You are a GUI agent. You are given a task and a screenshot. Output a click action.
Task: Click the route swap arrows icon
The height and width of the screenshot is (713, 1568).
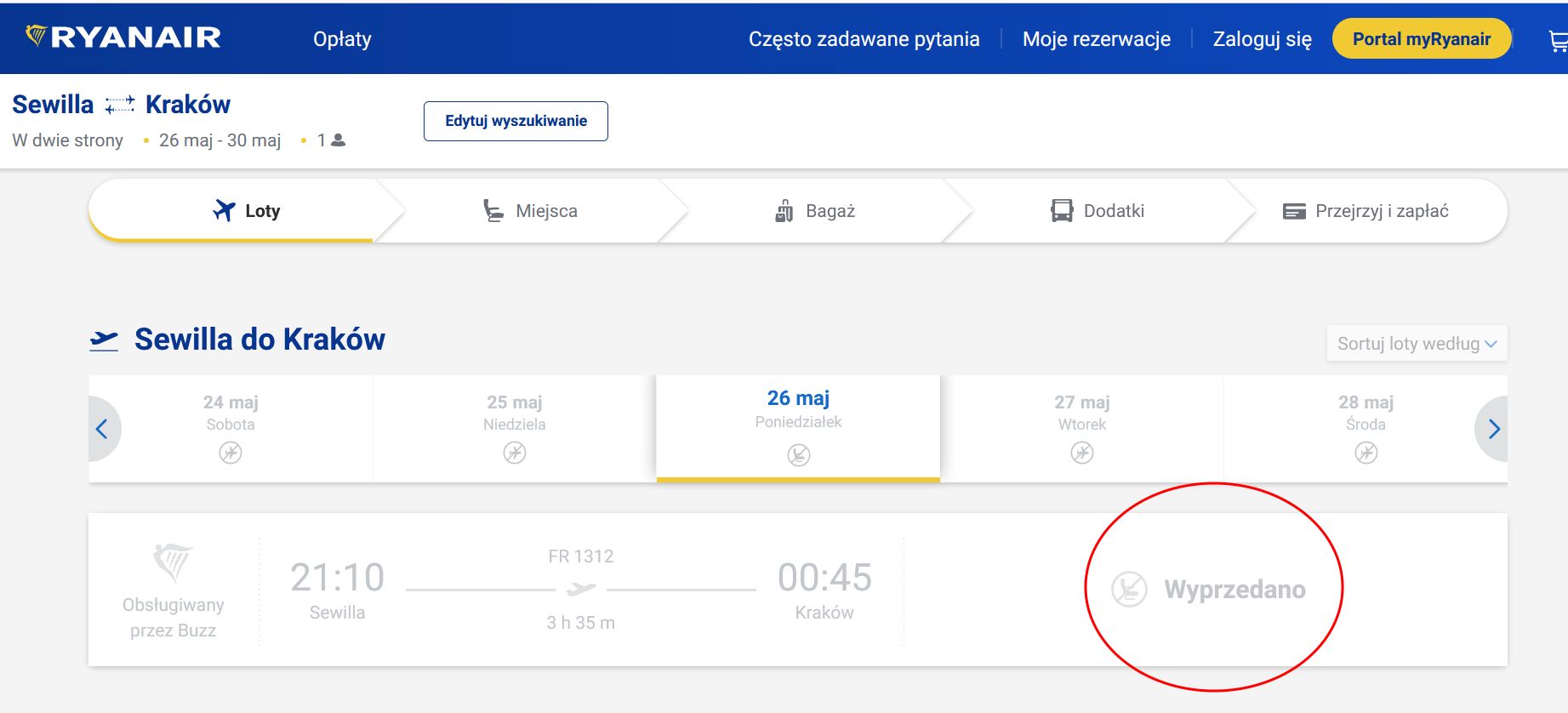pos(120,105)
